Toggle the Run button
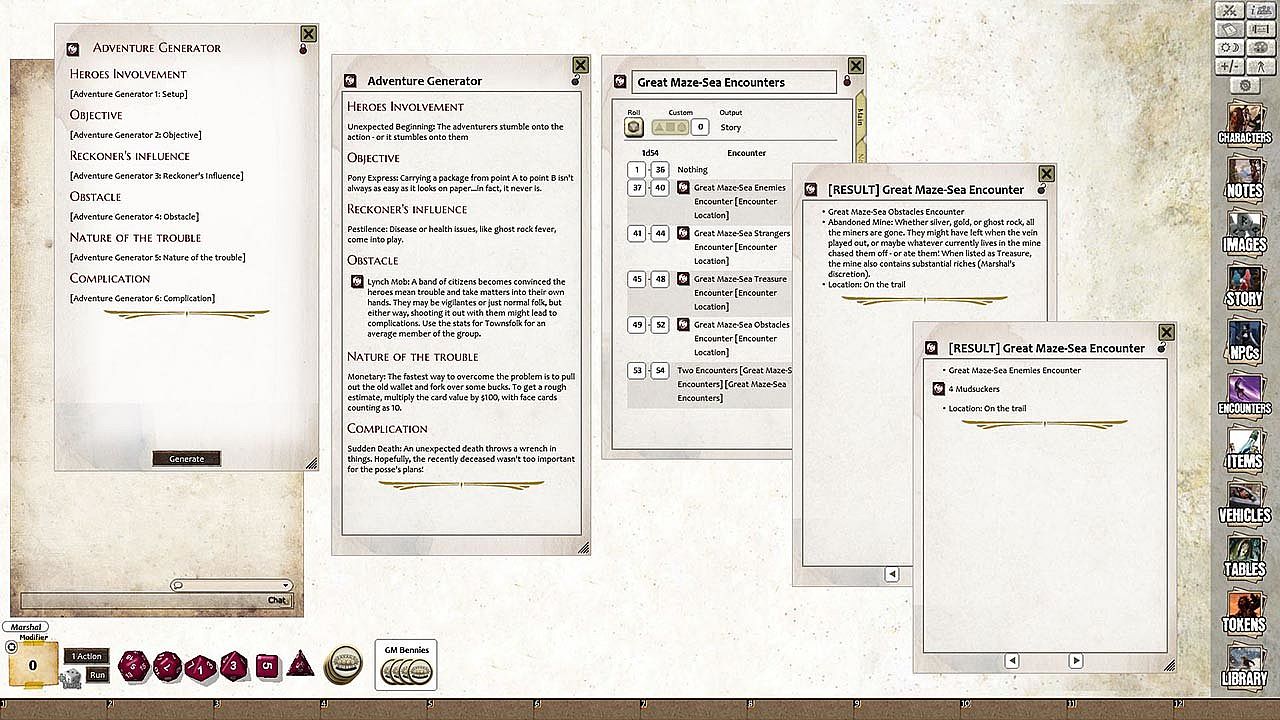Viewport: 1280px width, 720px height. tap(97, 675)
